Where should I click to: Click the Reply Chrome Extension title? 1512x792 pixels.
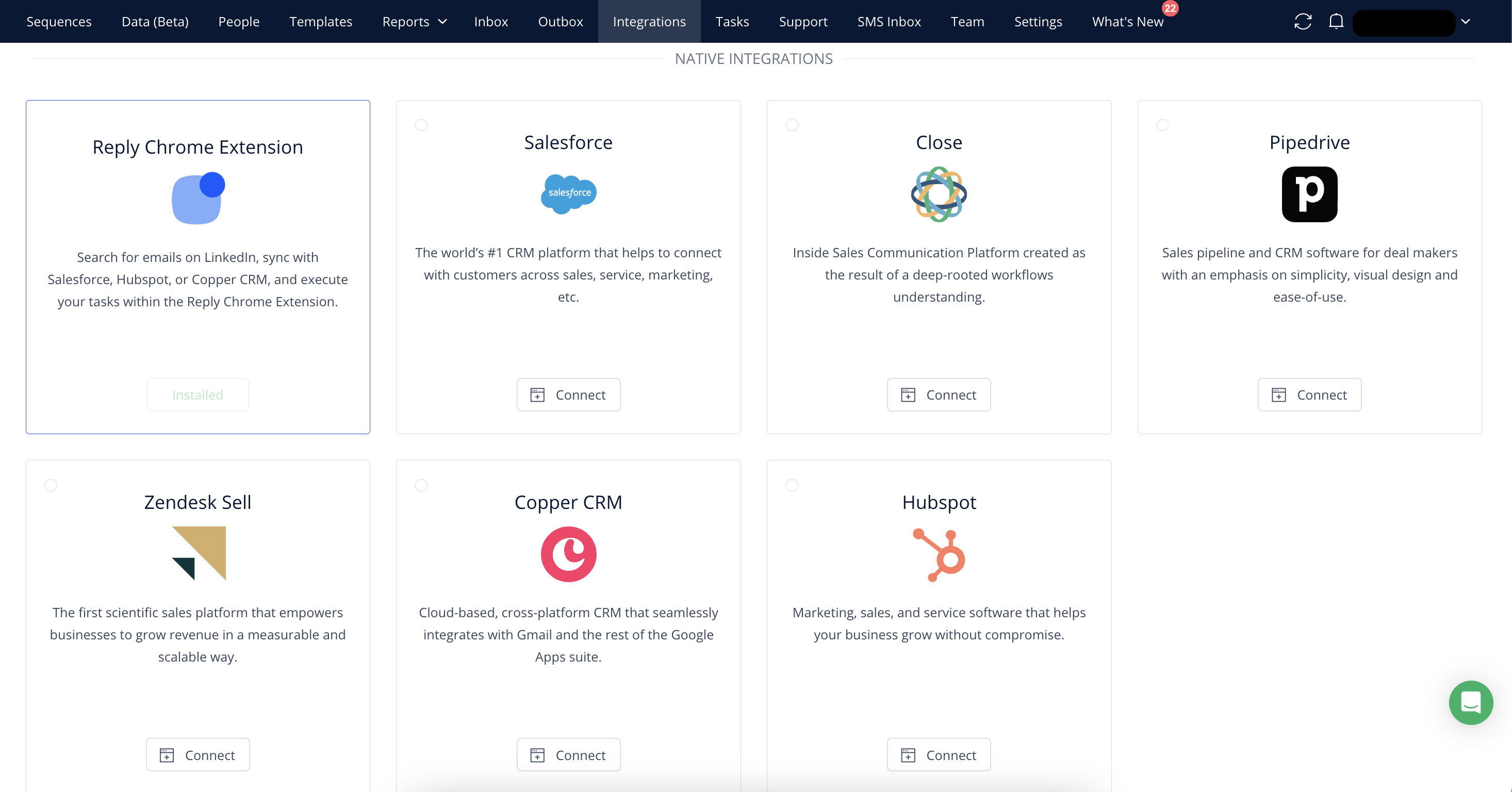click(x=198, y=146)
